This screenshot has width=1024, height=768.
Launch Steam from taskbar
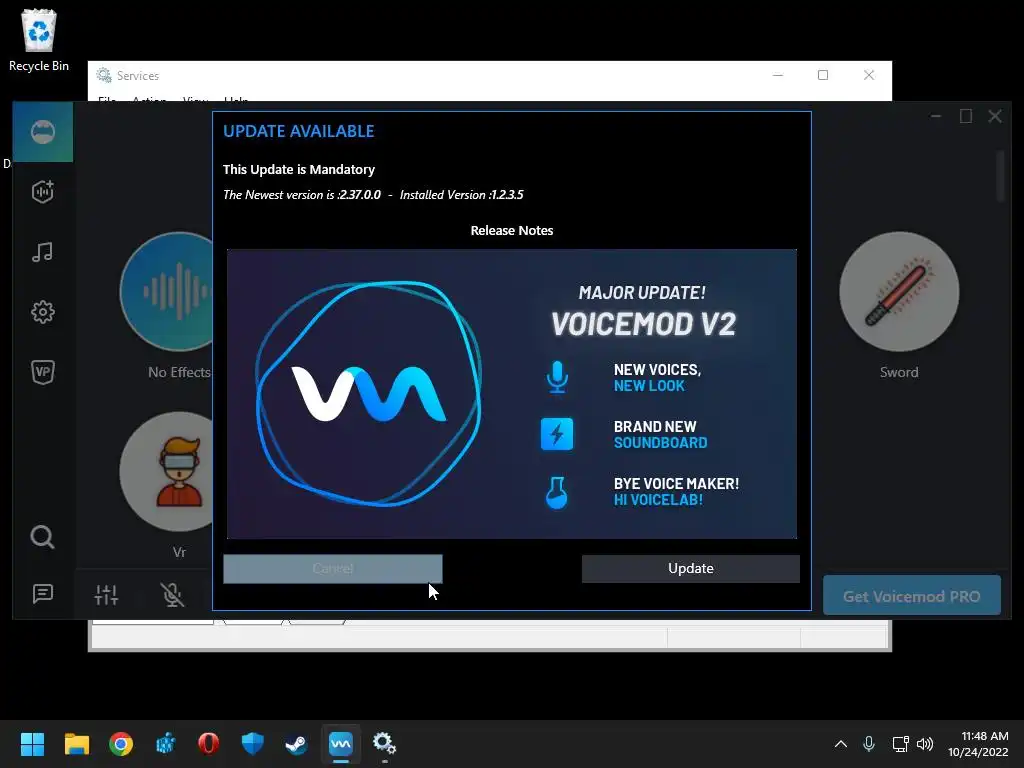click(x=296, y=744)
